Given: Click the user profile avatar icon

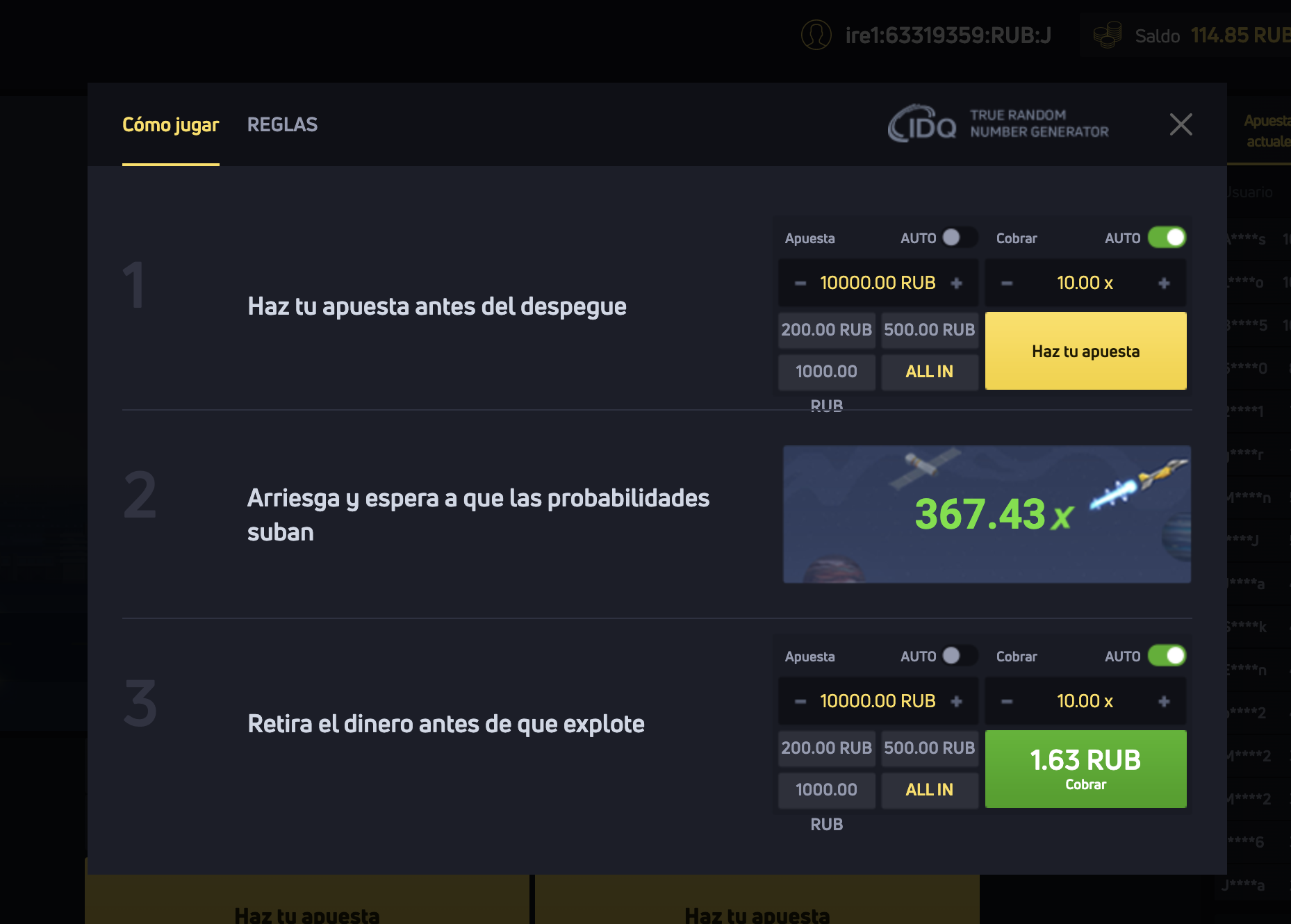Looking at the screenshot, I should coord(816,35).
